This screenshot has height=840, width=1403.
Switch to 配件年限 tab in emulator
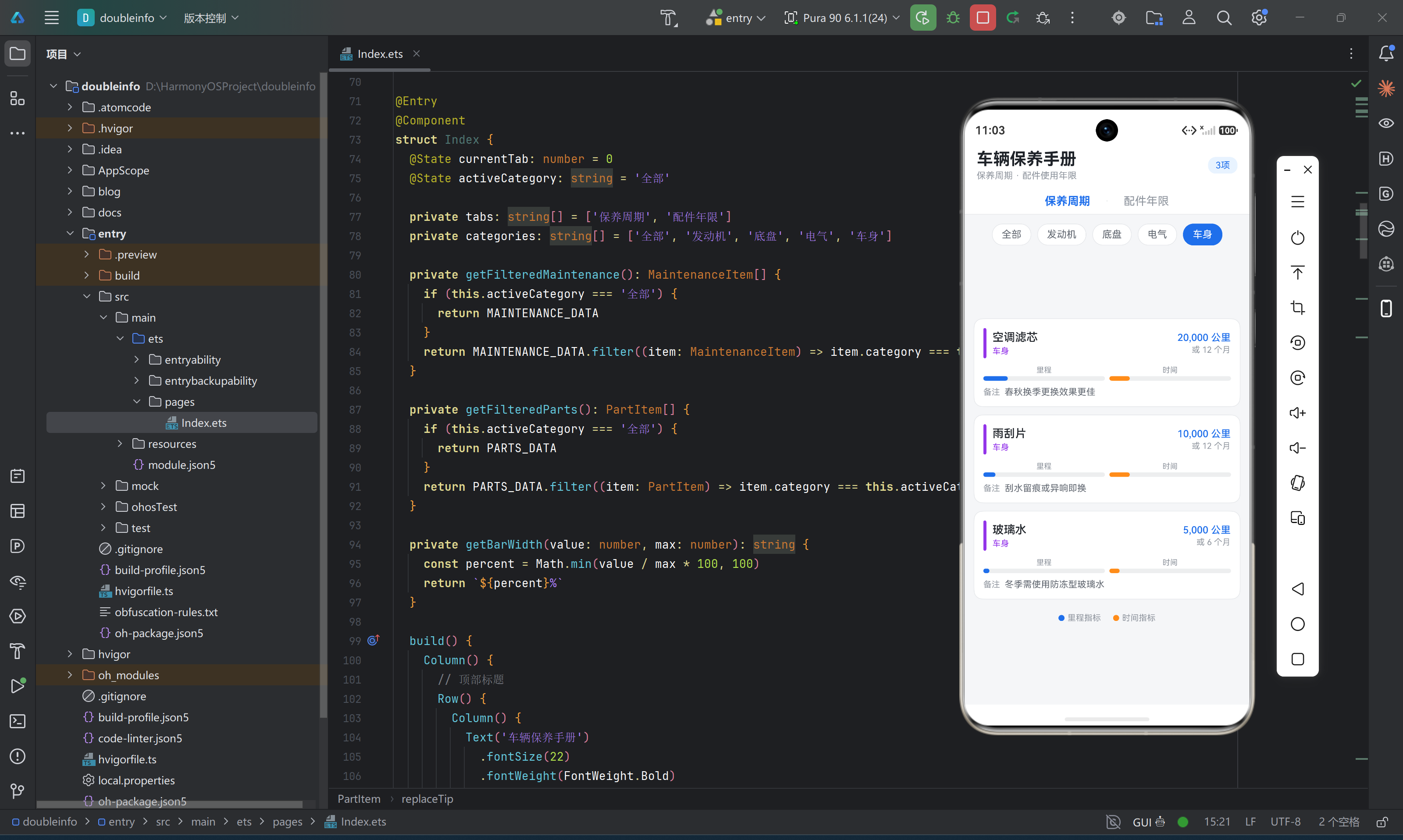(x=1145, y=201)
